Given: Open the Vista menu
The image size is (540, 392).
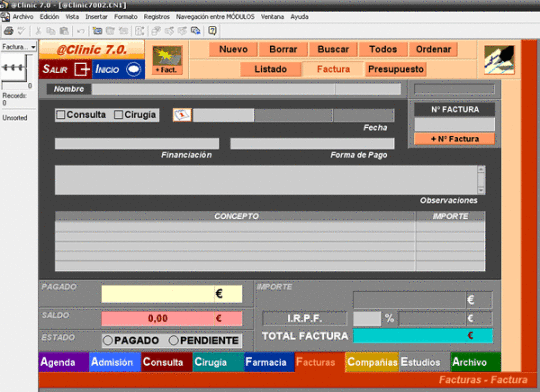Looking at the screenshot, I should pos(72,17).
